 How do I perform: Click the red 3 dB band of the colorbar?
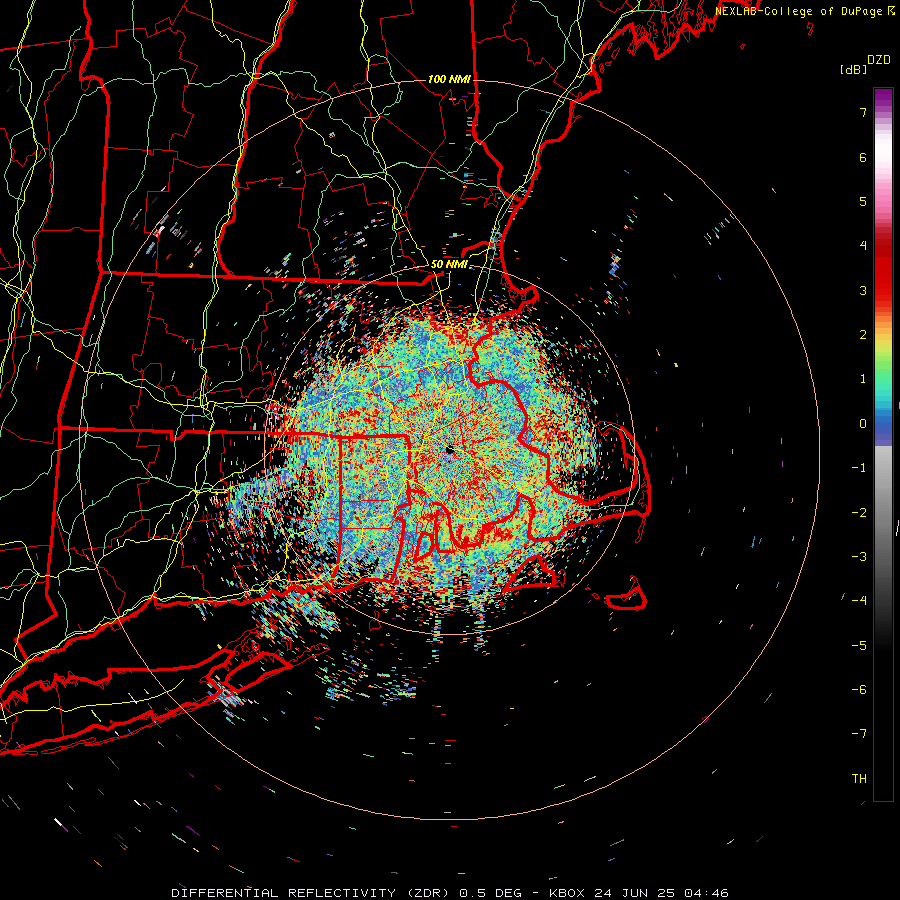tap(883, 276)
